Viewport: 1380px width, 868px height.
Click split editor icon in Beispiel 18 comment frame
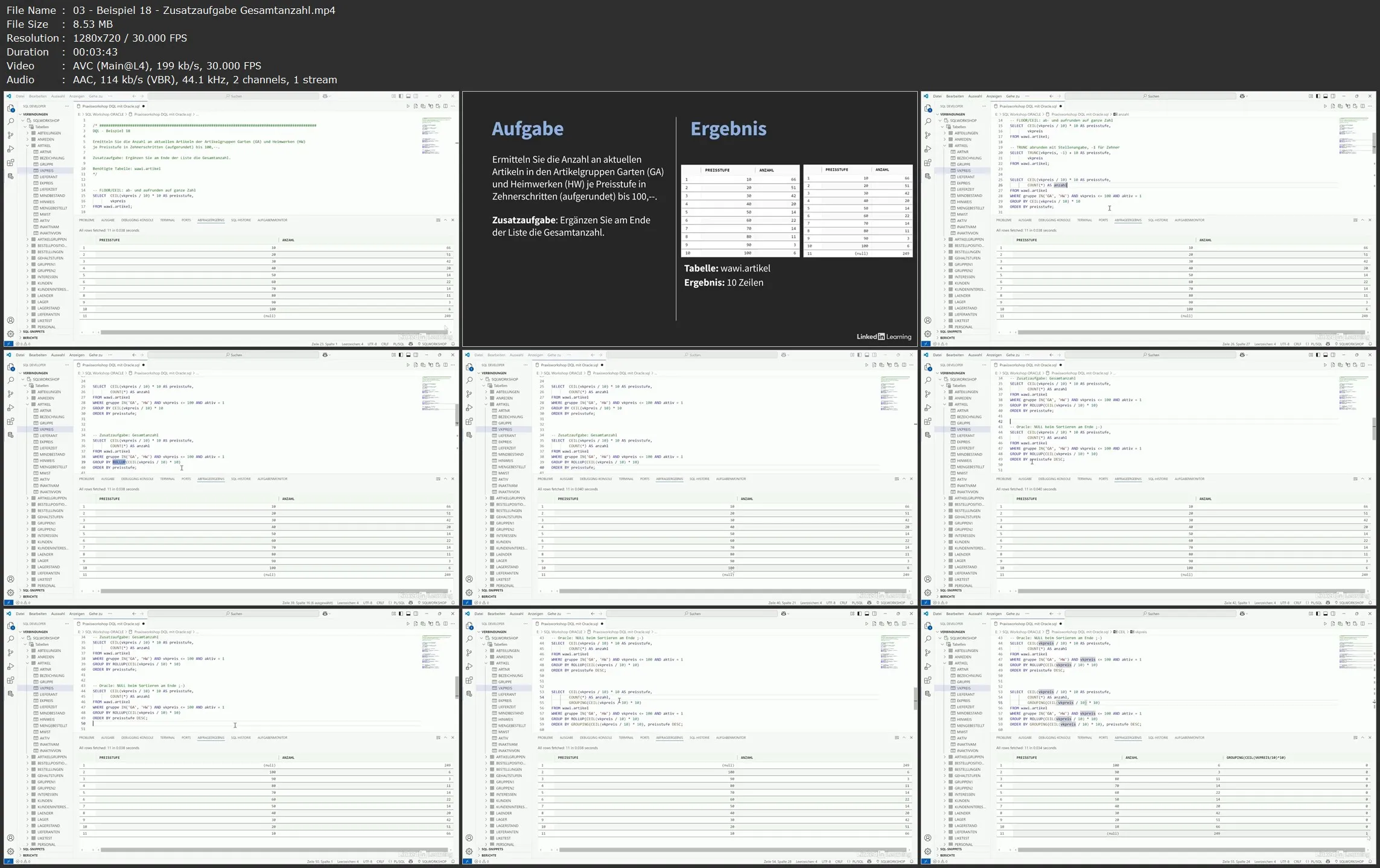coord(445,106)
